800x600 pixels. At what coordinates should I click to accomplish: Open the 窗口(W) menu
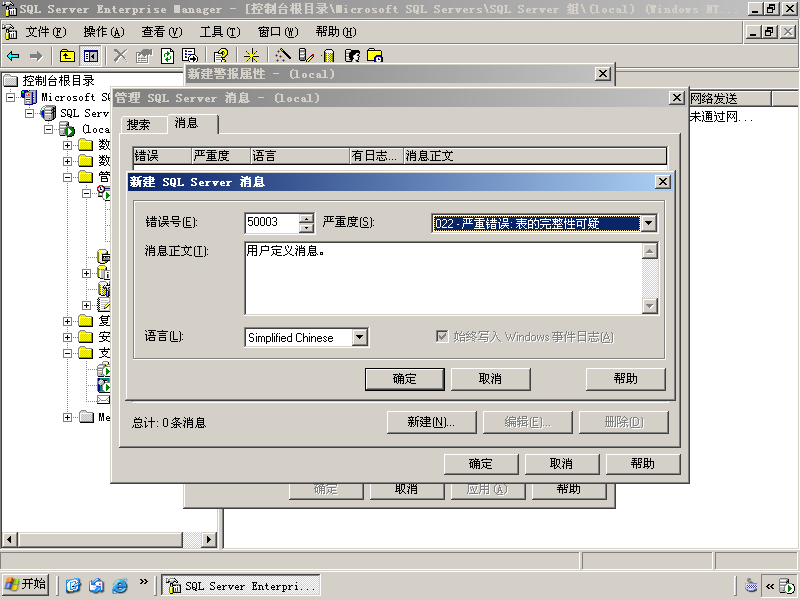point(278,32)
